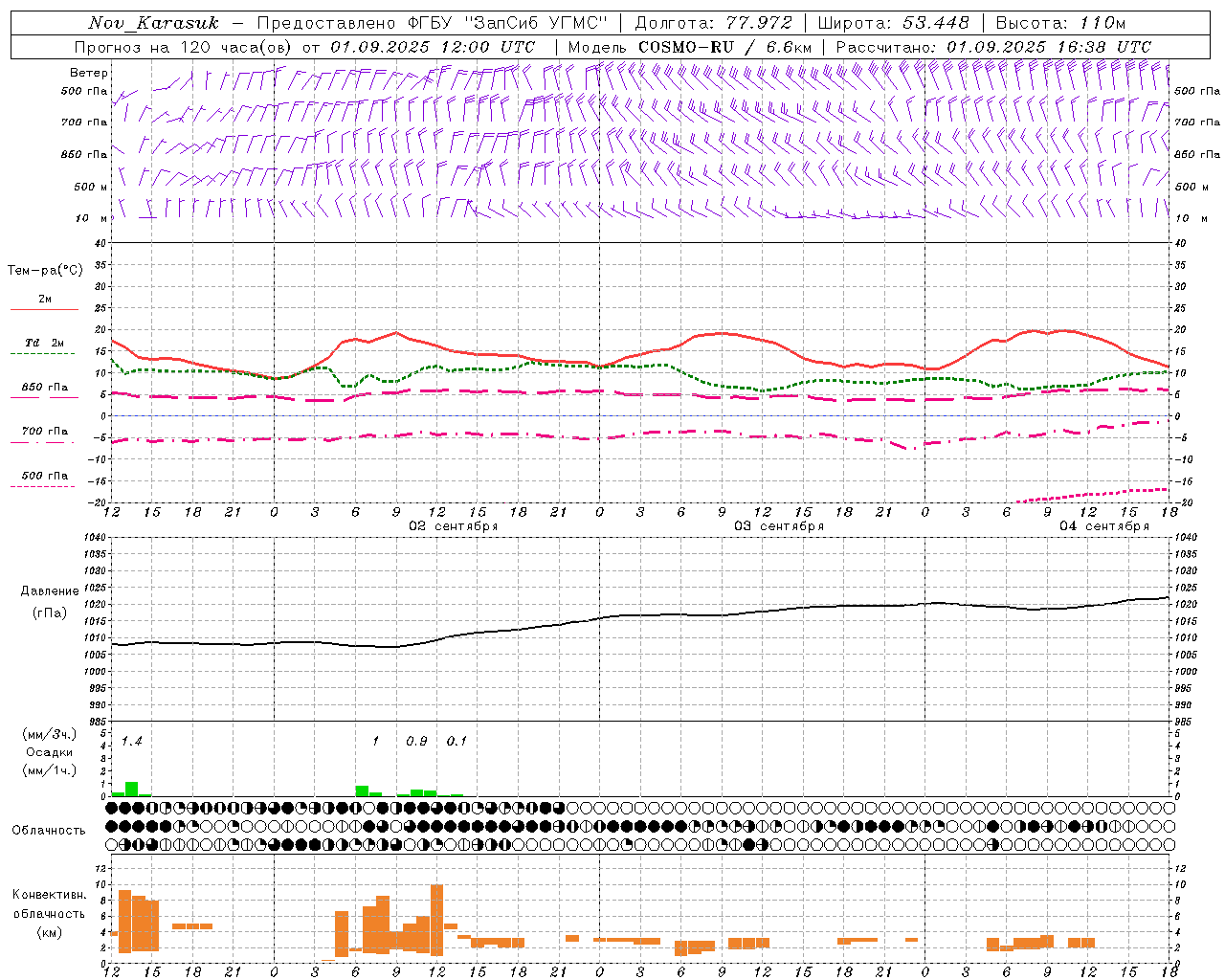The image size is (1225, 980).
Task: Click the Облачность cloud cover label
Action: point(49,830)
